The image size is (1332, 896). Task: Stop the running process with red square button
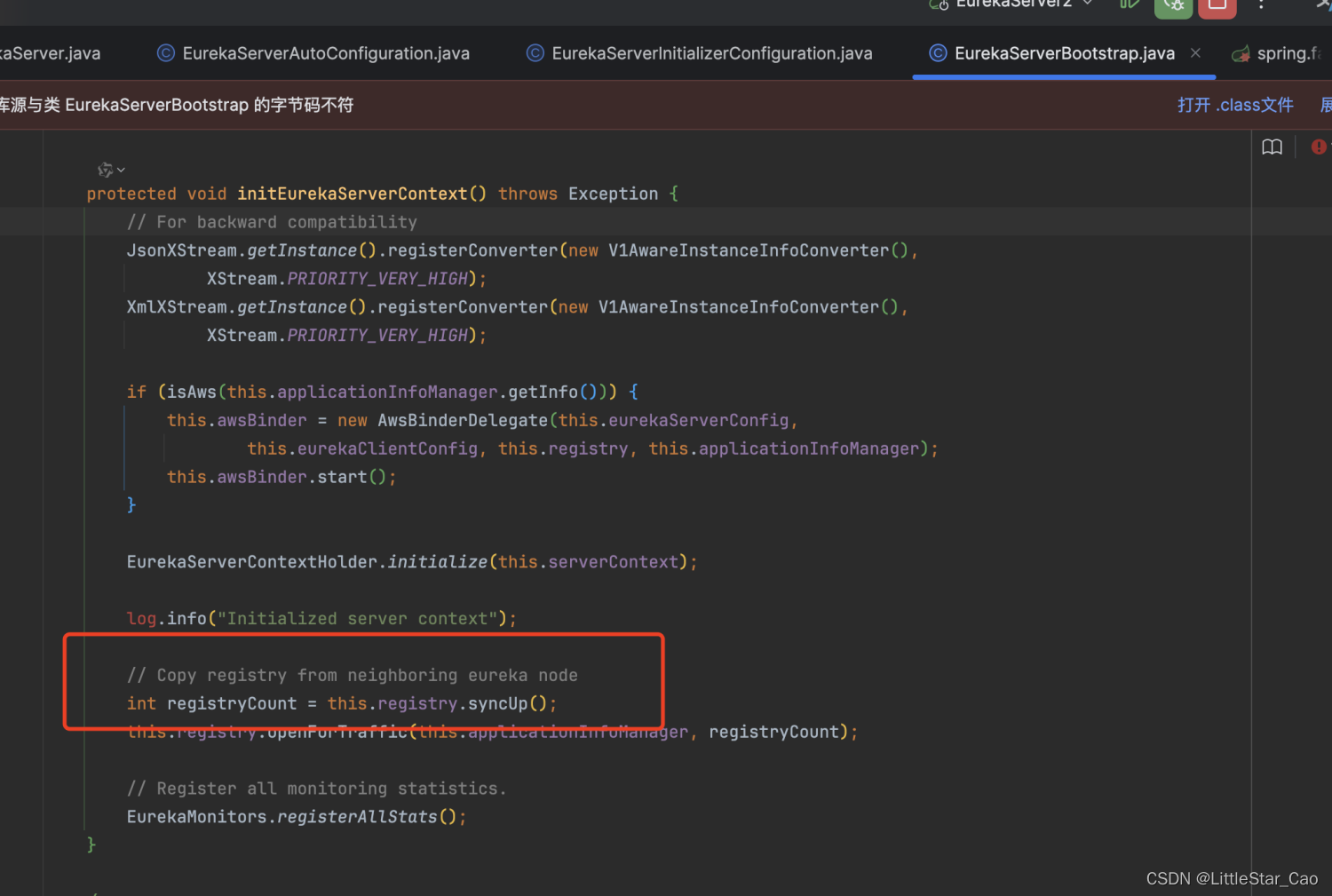[1217, 7]
